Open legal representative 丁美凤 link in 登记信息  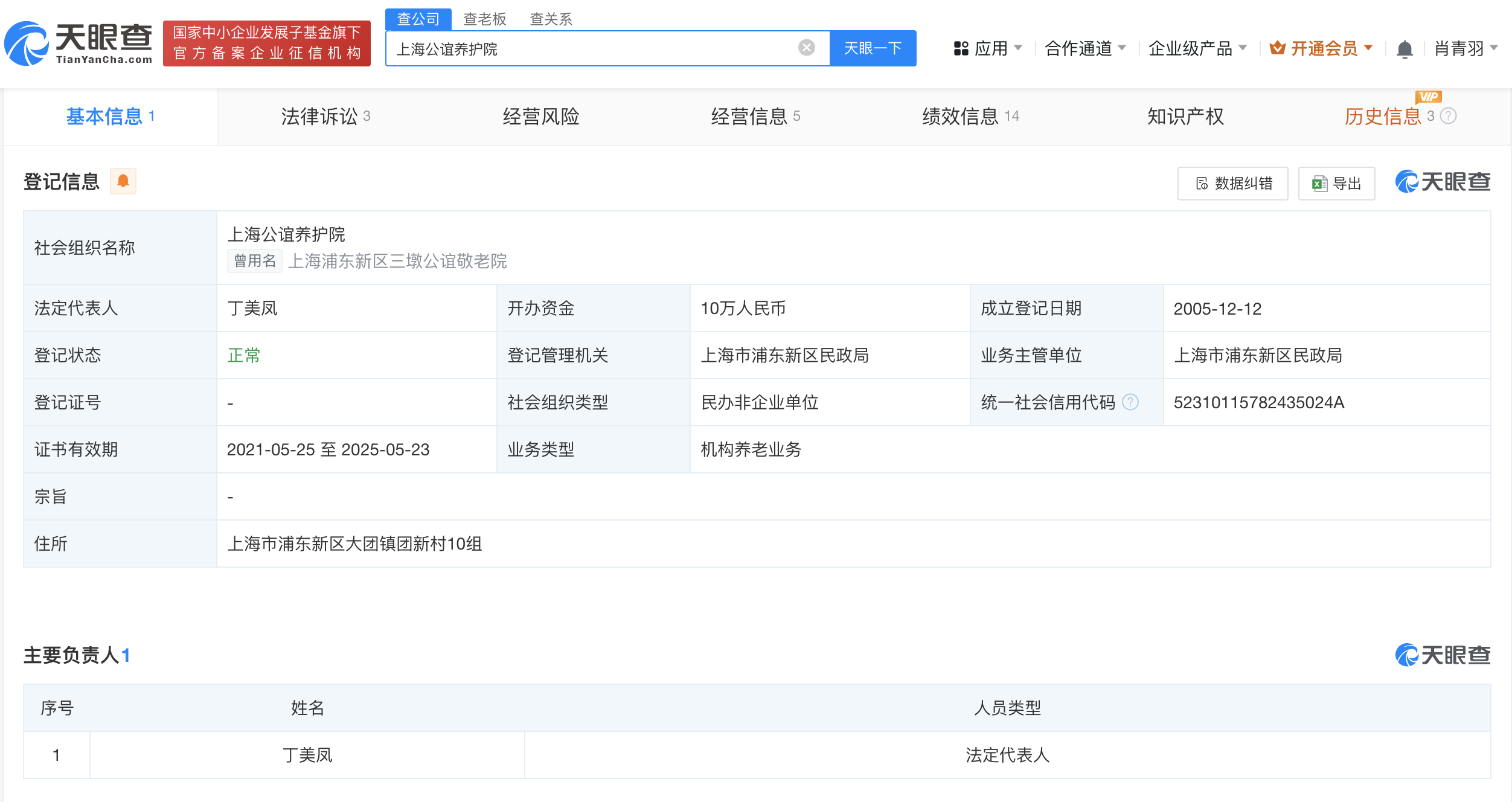(252, 309)
